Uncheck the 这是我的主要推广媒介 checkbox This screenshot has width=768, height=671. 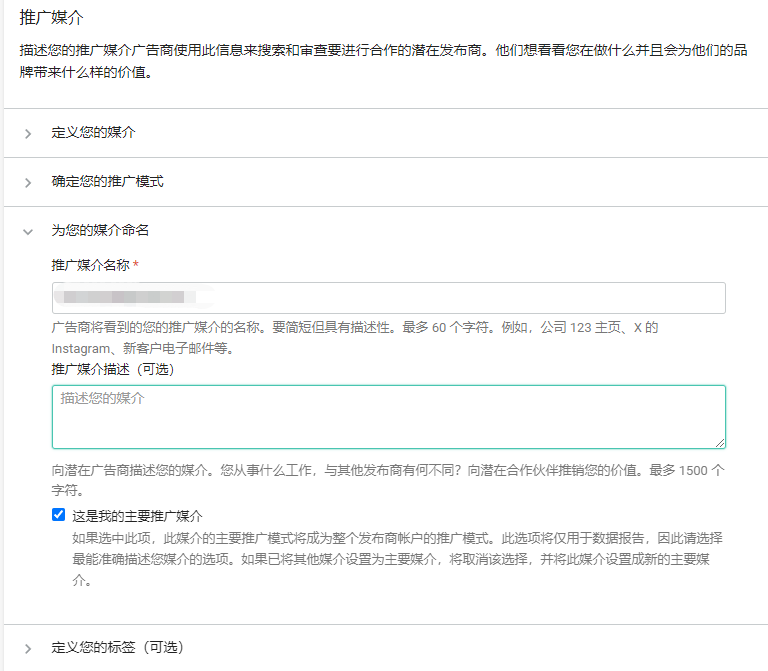click(x=59, y=515)
